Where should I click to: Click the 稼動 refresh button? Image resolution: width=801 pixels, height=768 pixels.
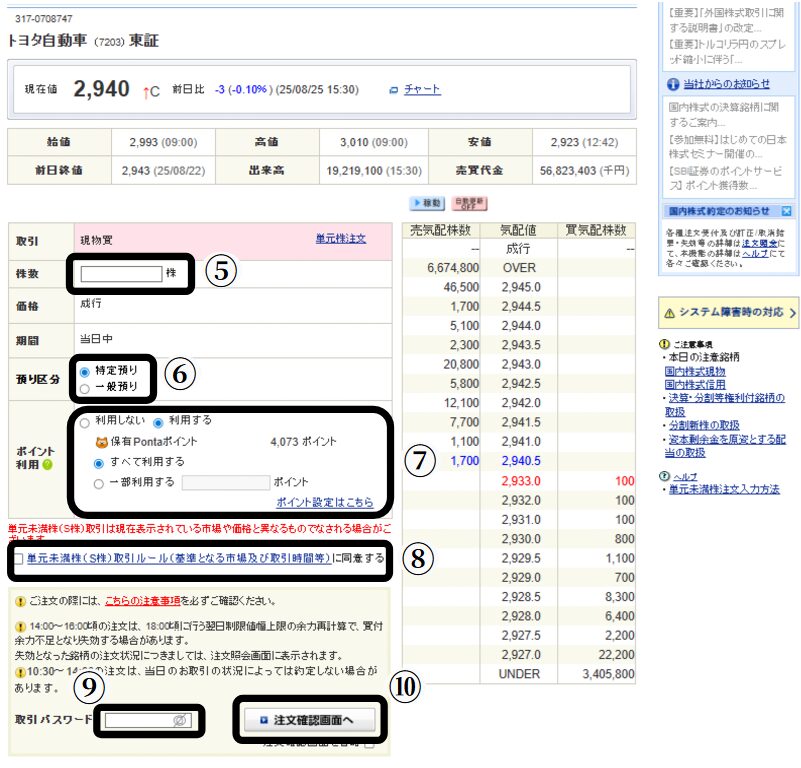point(427,203)
